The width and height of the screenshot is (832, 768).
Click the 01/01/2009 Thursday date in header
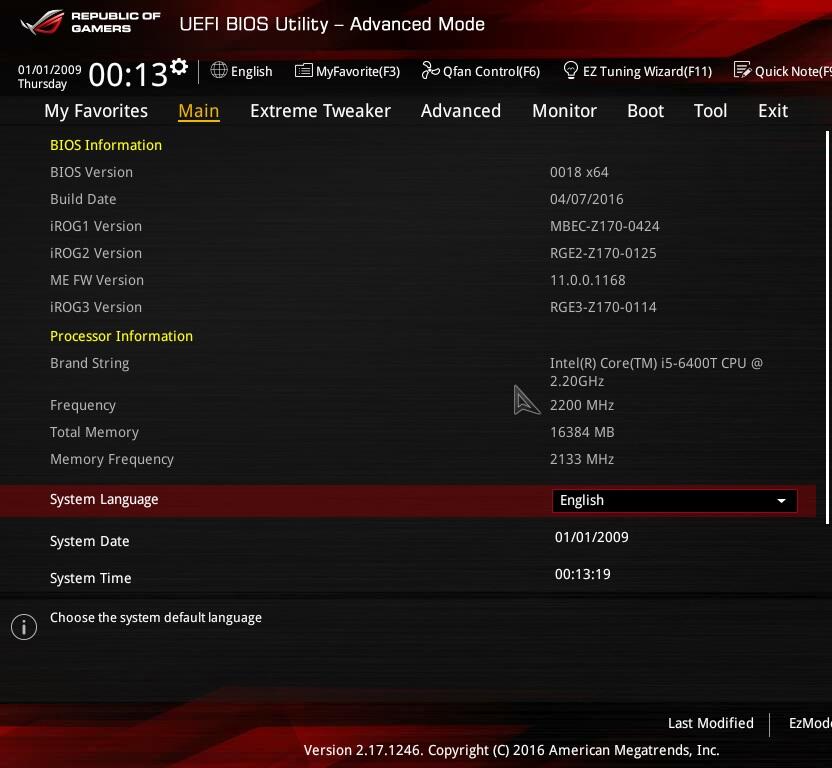click(x=49, y=76)
